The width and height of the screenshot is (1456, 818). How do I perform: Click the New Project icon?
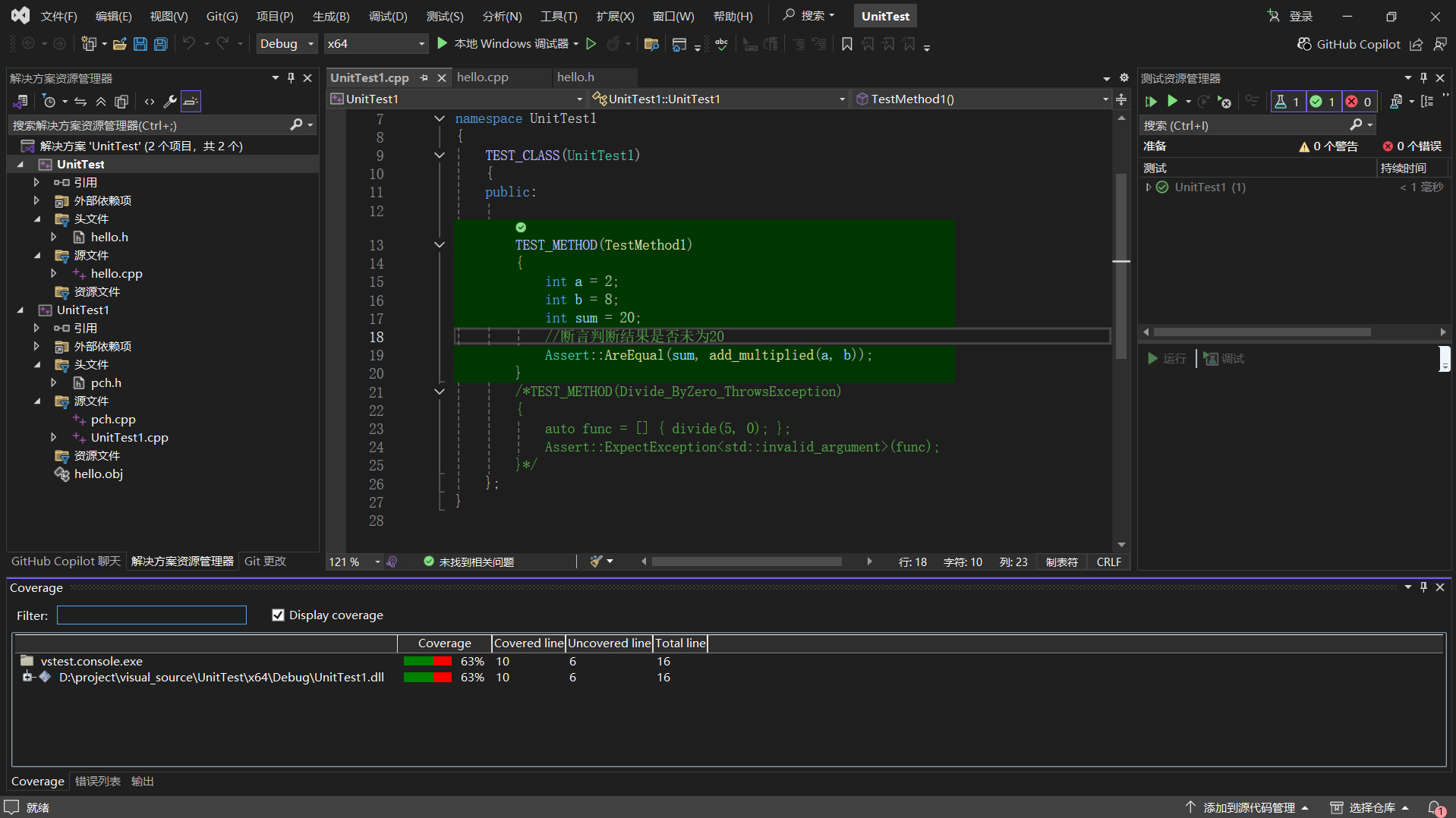pos(89,44)
